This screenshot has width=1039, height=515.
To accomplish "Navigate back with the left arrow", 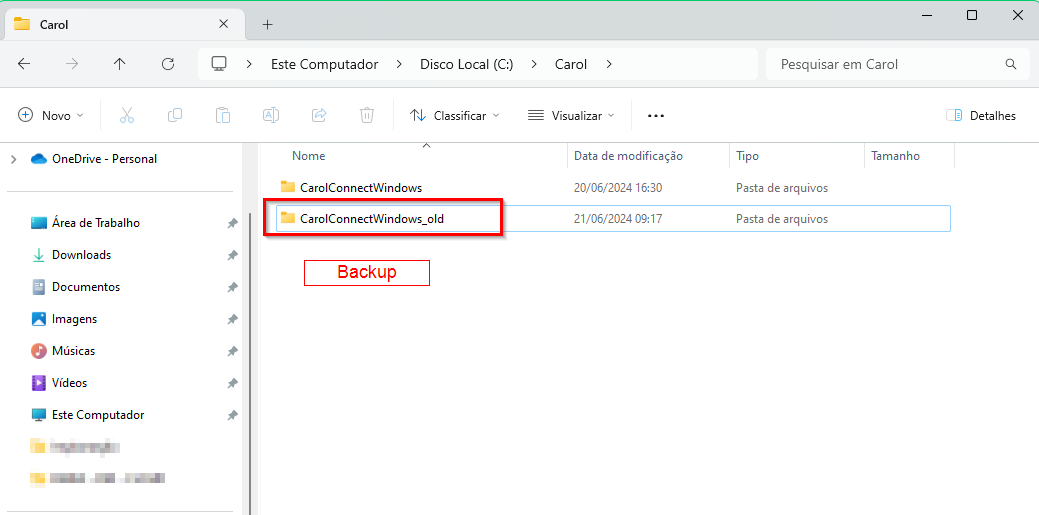I will point(24,64).
